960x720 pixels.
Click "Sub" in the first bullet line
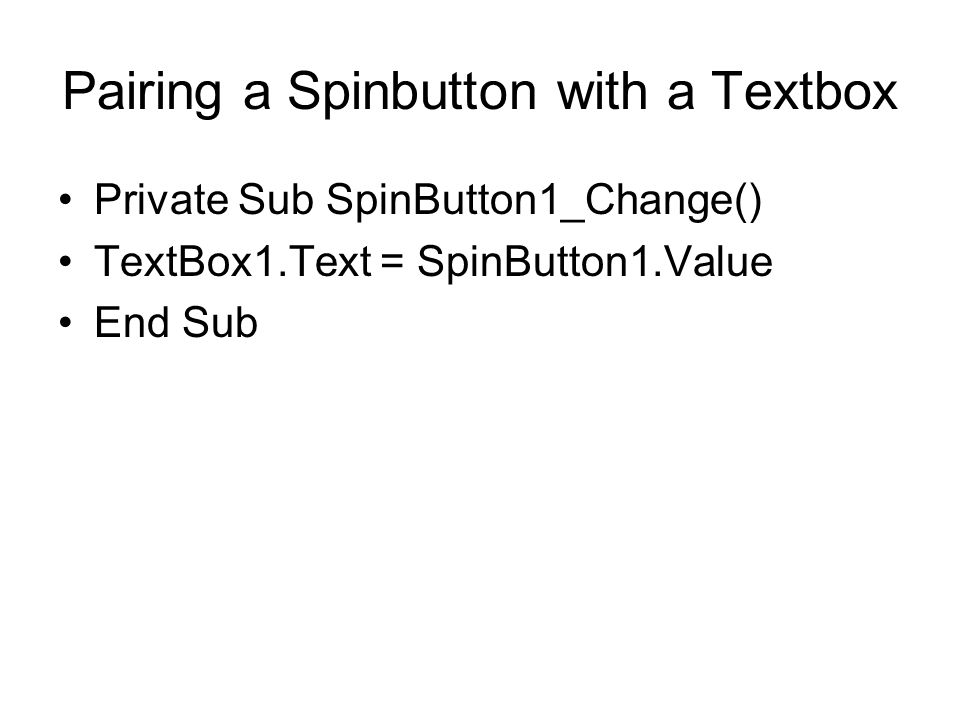click(x=276, y=200)
